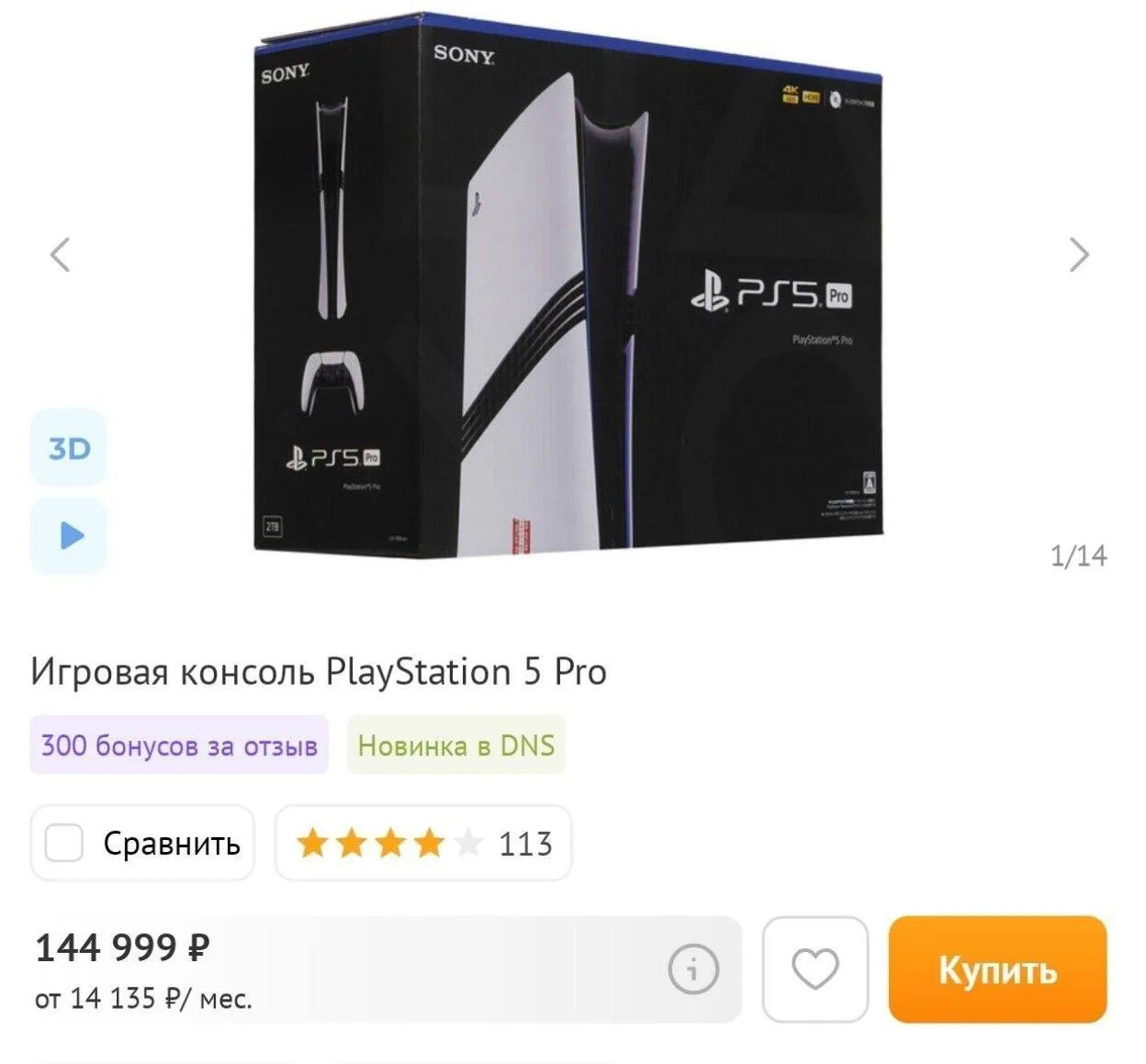The width and height of the screenshot is (1146, 1064).
Task: Click the fourth orange rating star
Action: click(429, 843)
